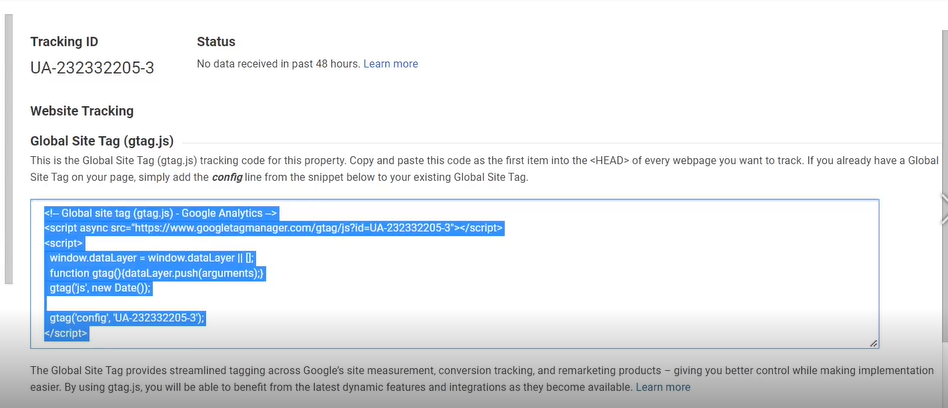Open Learn more link beside Status message
948x408 pixels.
tap(391, 63)
